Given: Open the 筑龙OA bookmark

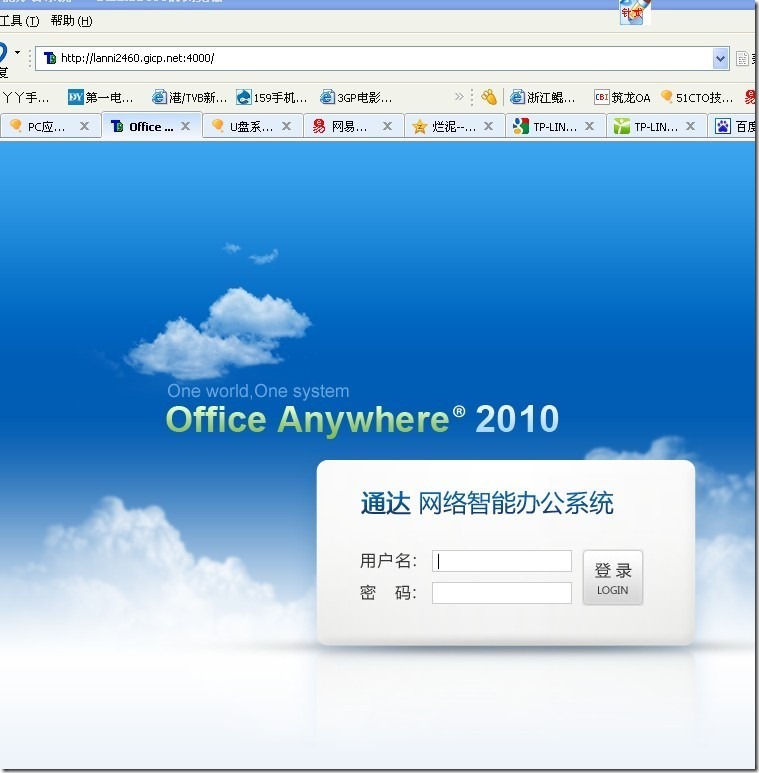Looking at the screenshot, I should tap(622, 98).
